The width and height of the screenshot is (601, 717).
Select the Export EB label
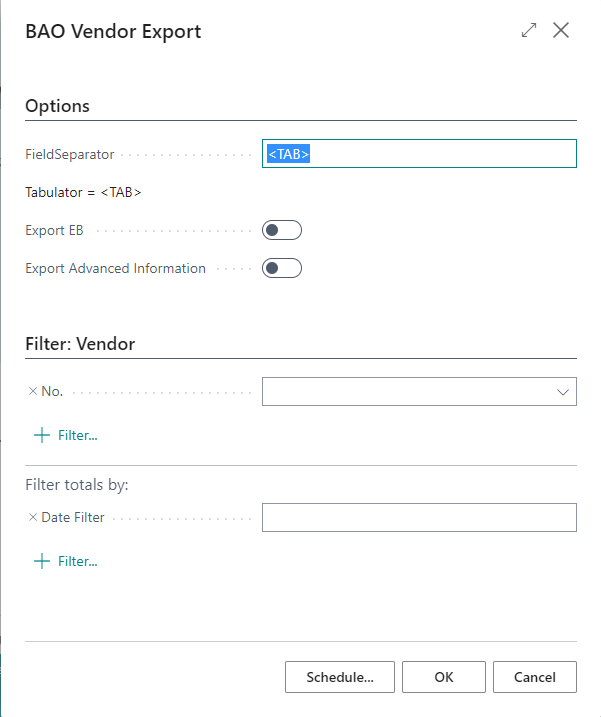click(x=54, y=230)
